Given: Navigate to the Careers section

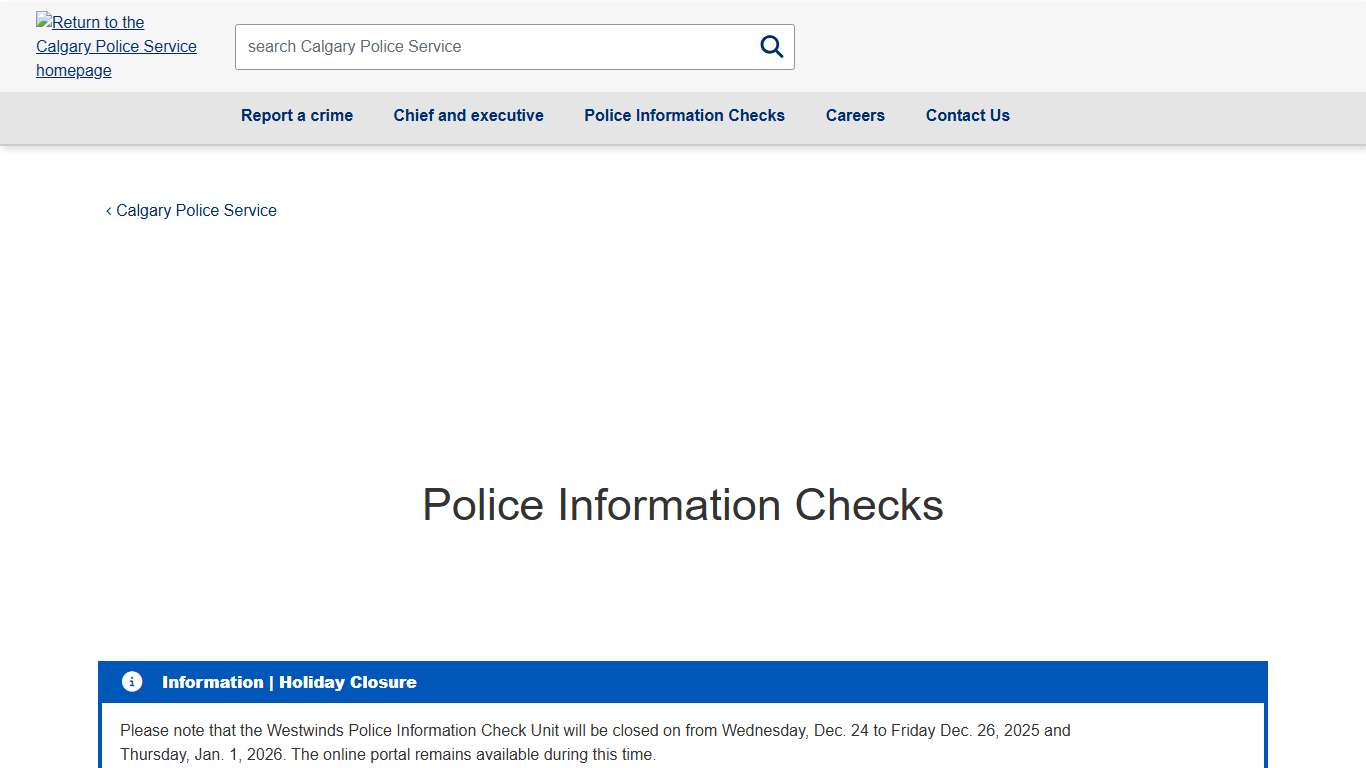Looking at the screenshot, I should click(x=855, y=115).
